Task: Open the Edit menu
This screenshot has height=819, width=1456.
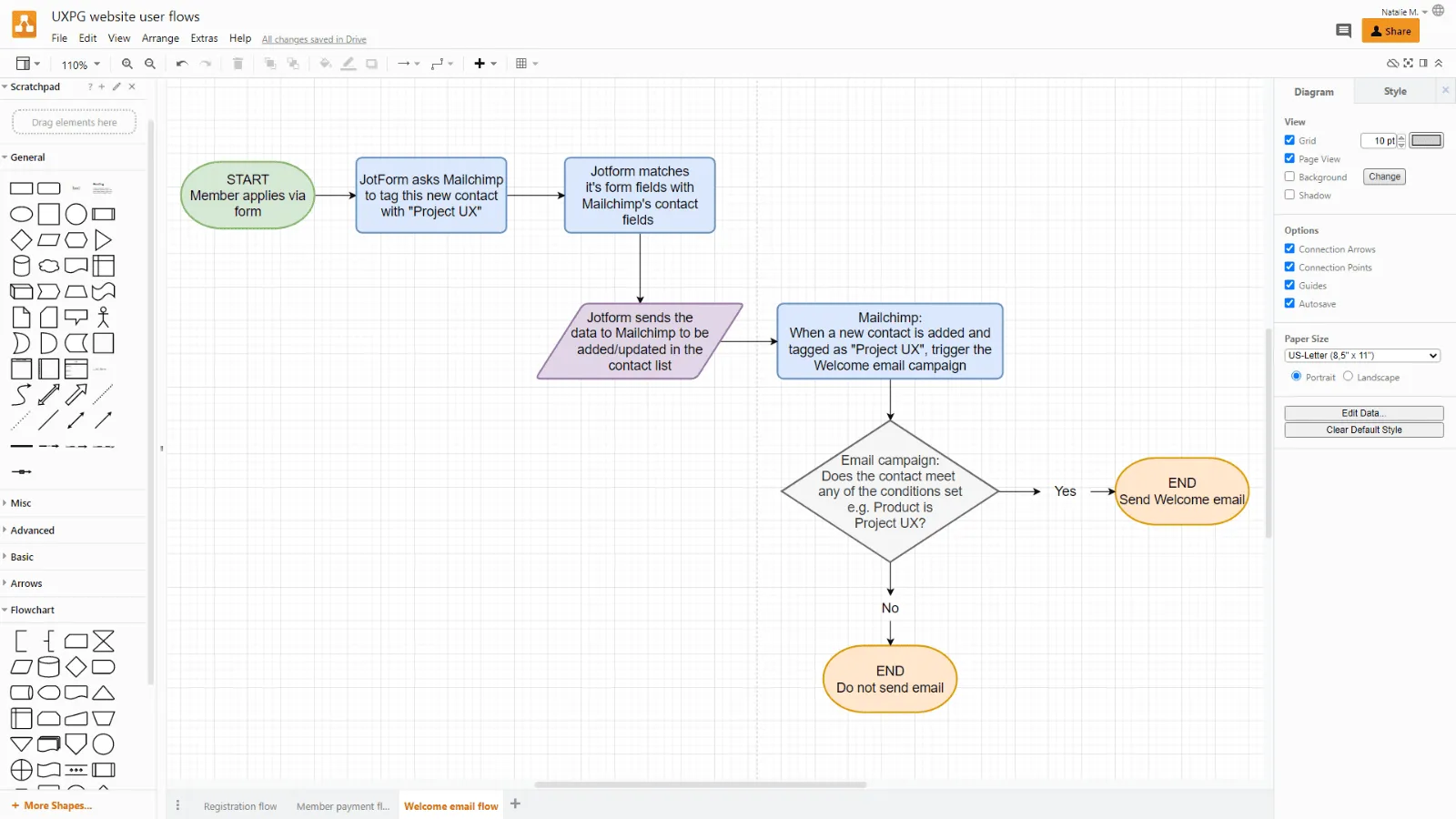Action: pos(87,38)
